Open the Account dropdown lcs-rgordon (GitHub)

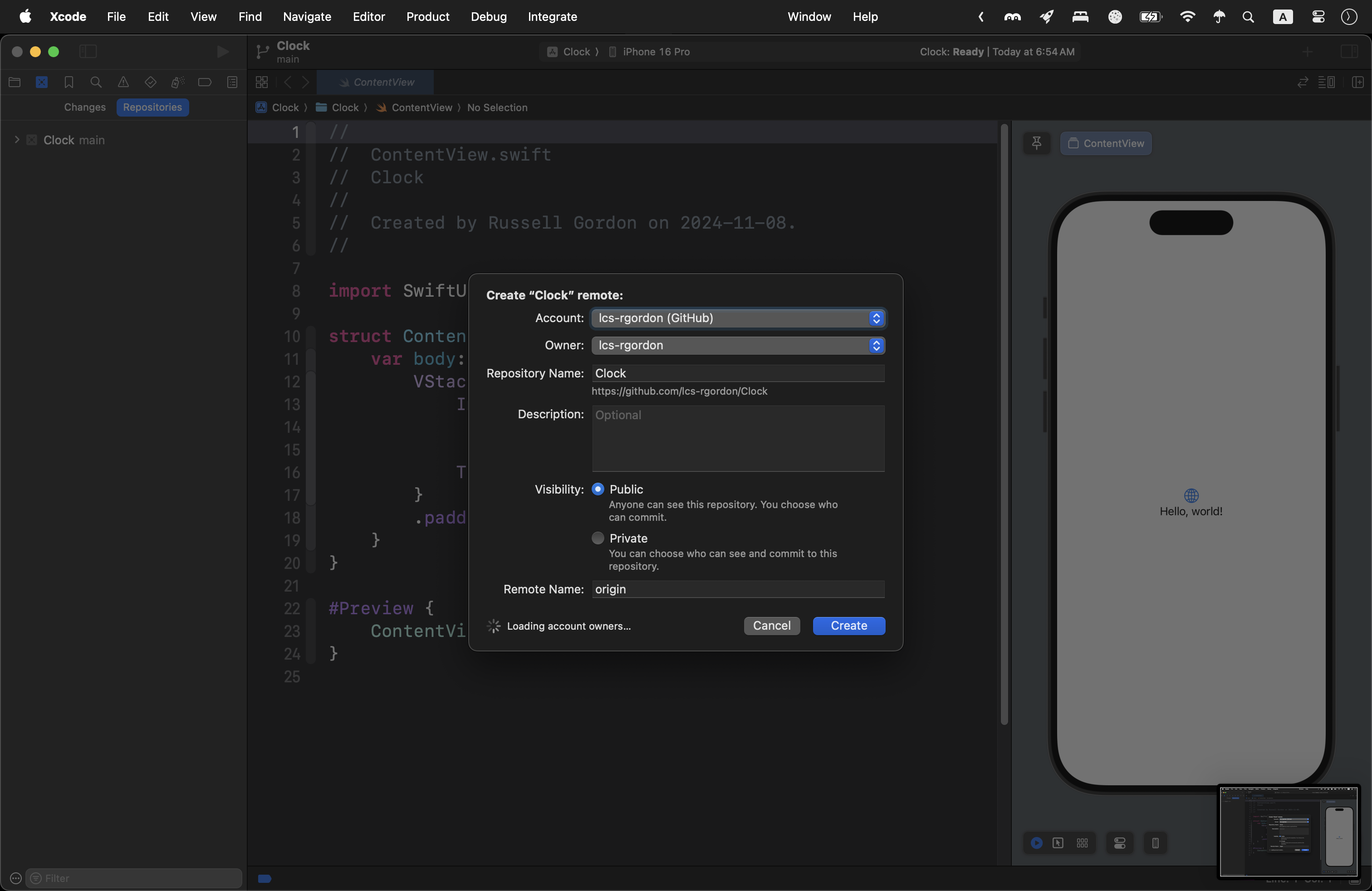click(737, 318)
